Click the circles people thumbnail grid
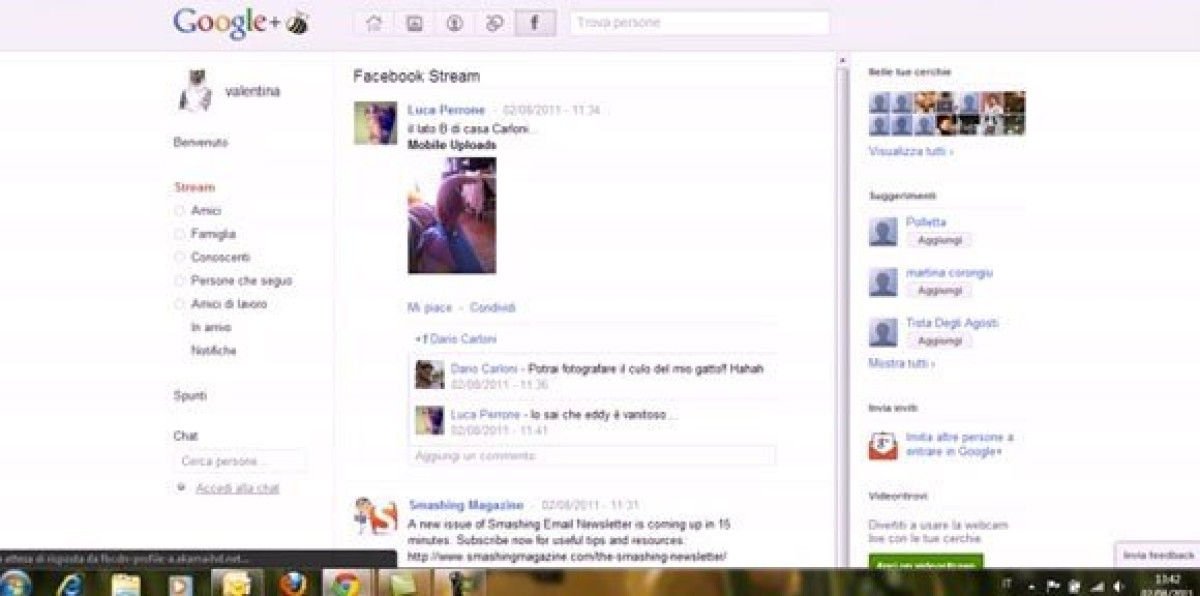1200x596 pixels. pyautogui.click(x=947, y=113)
